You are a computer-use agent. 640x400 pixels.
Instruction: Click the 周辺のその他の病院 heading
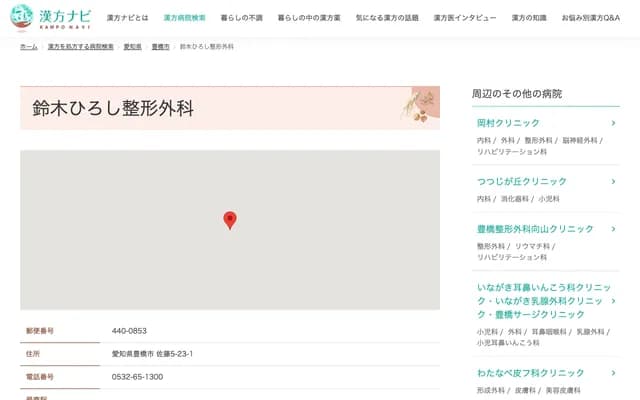pos(517,94)
